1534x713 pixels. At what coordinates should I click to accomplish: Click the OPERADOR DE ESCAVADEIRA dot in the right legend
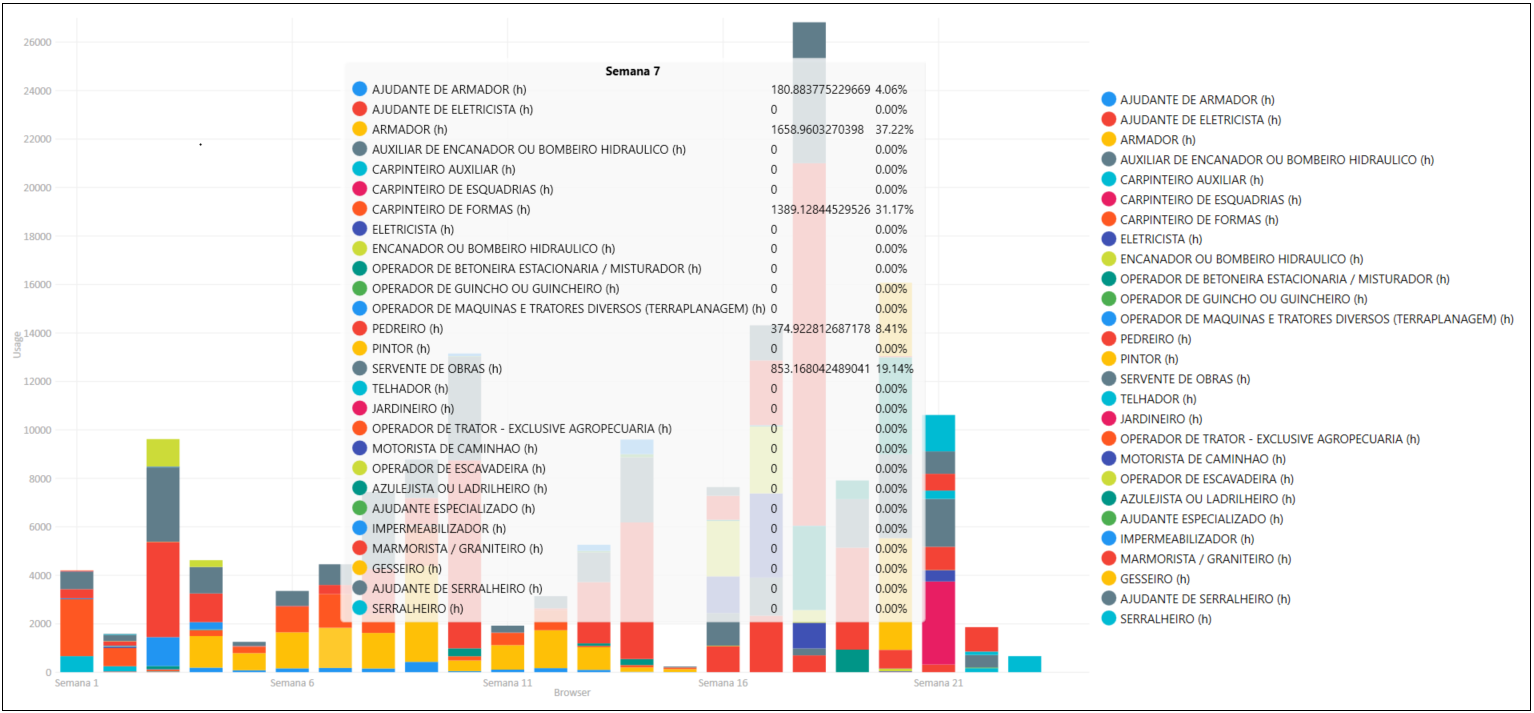[1108, 479]
